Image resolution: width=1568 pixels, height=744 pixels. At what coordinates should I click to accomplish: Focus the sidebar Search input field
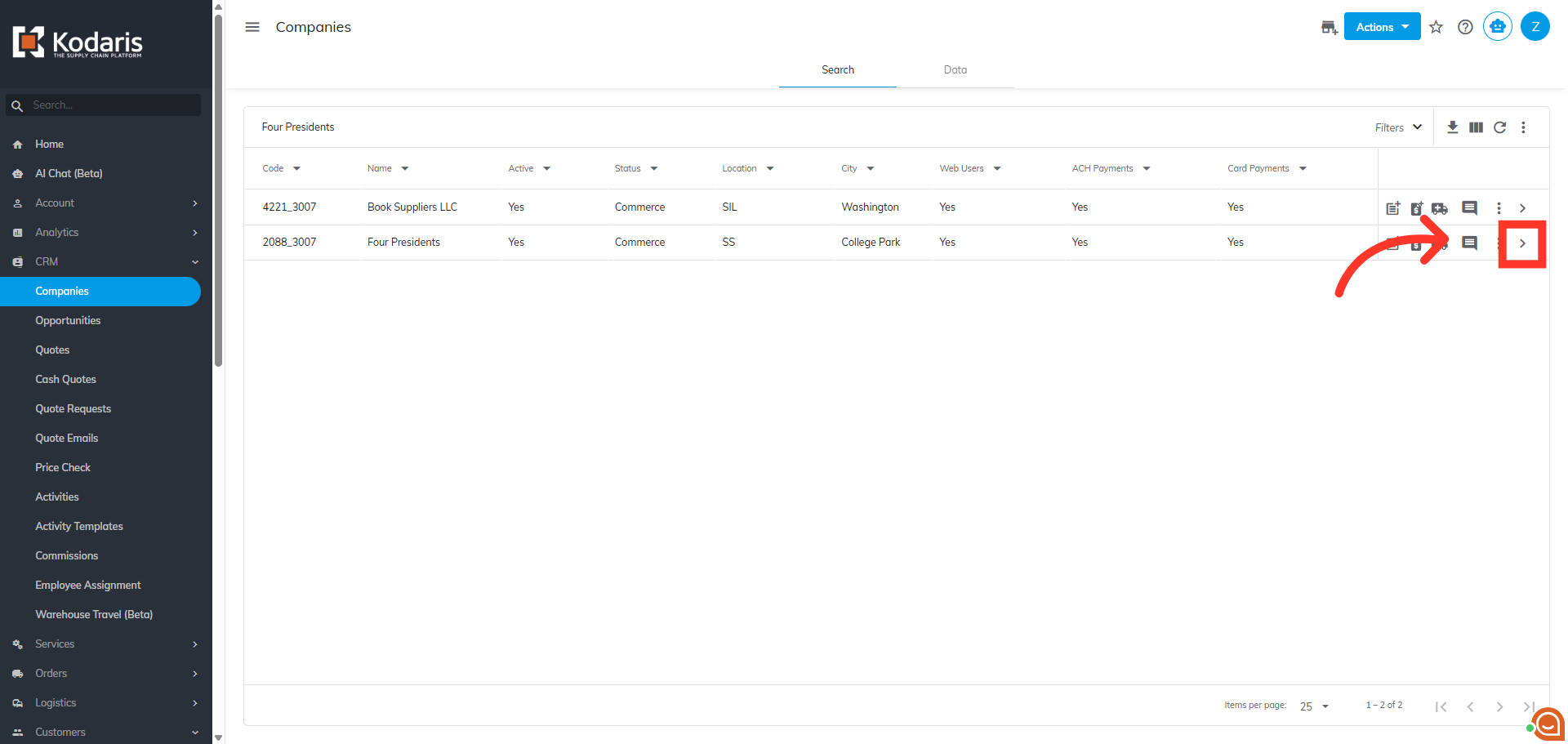(x=104, y=105)
